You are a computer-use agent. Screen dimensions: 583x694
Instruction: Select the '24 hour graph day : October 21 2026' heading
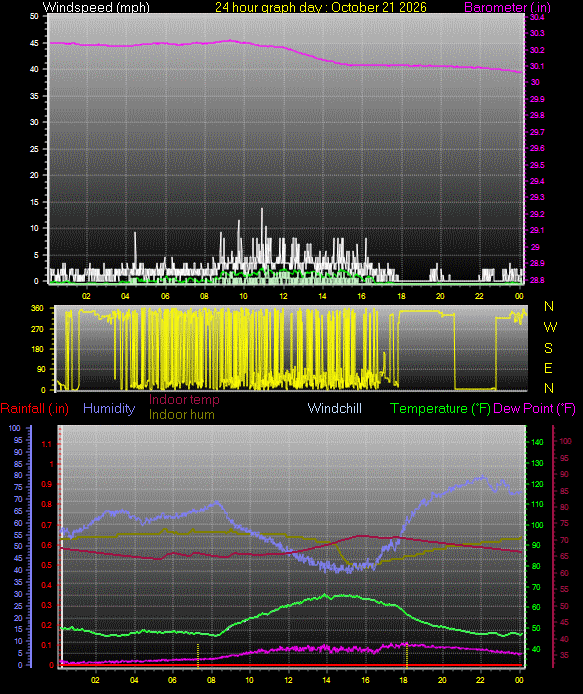321,7
